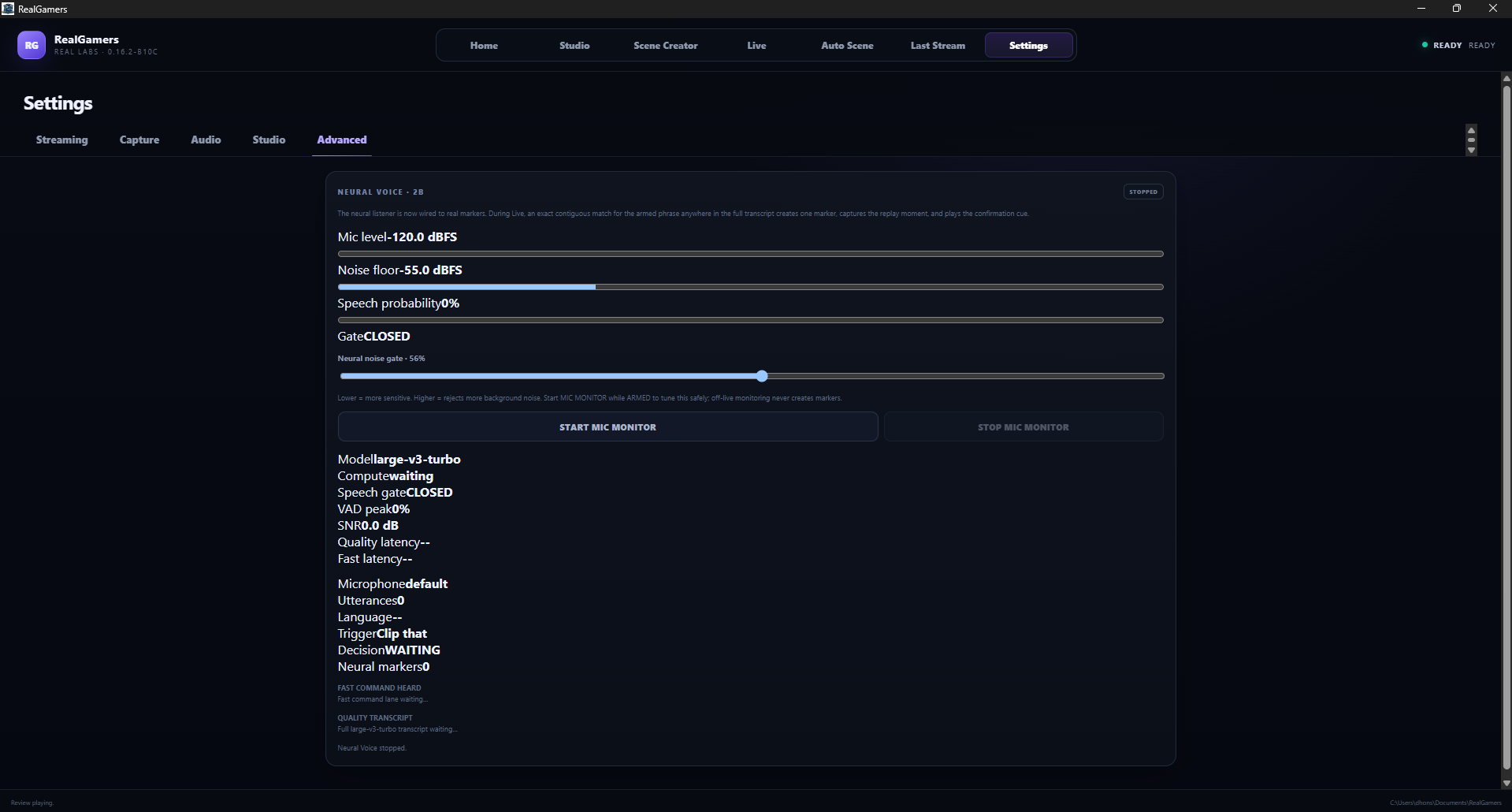
Task: Click the QUALITY TRANSCRIPT label
Action: click(375, 717)
